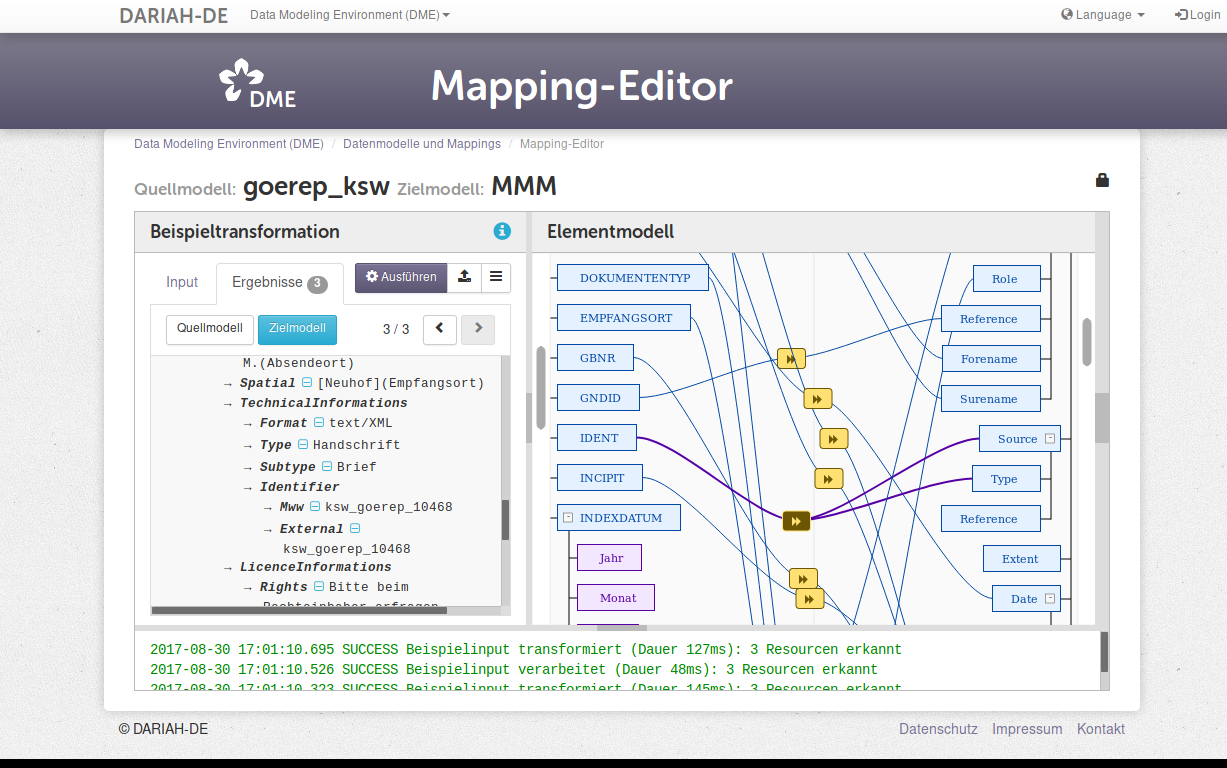Open the list menu icon next to upload
The width and height of the screenshot is (1227, 768).
496,277
